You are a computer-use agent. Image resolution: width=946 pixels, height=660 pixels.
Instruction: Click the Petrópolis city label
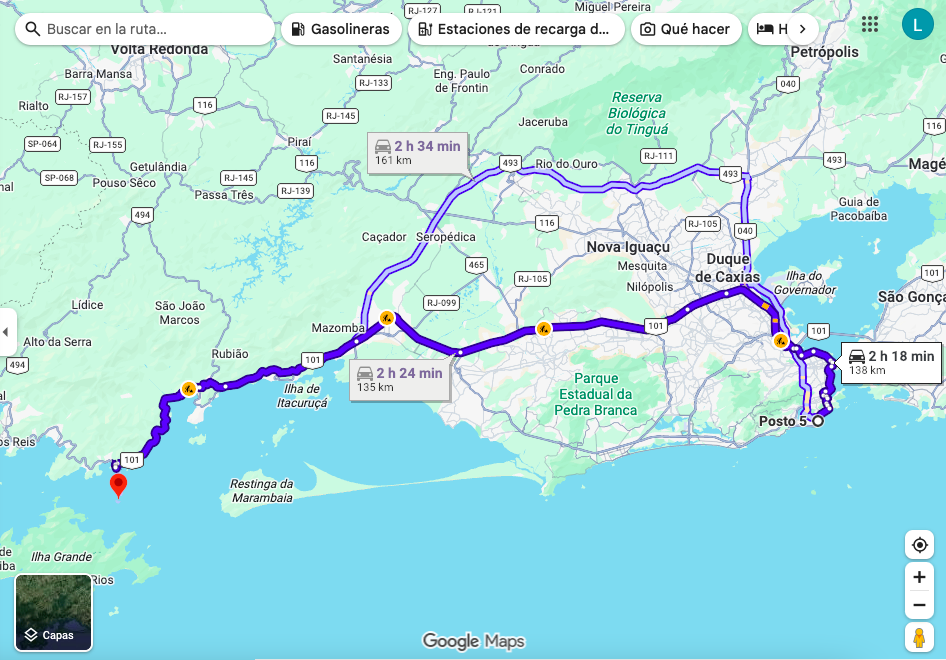click(824, 52)
